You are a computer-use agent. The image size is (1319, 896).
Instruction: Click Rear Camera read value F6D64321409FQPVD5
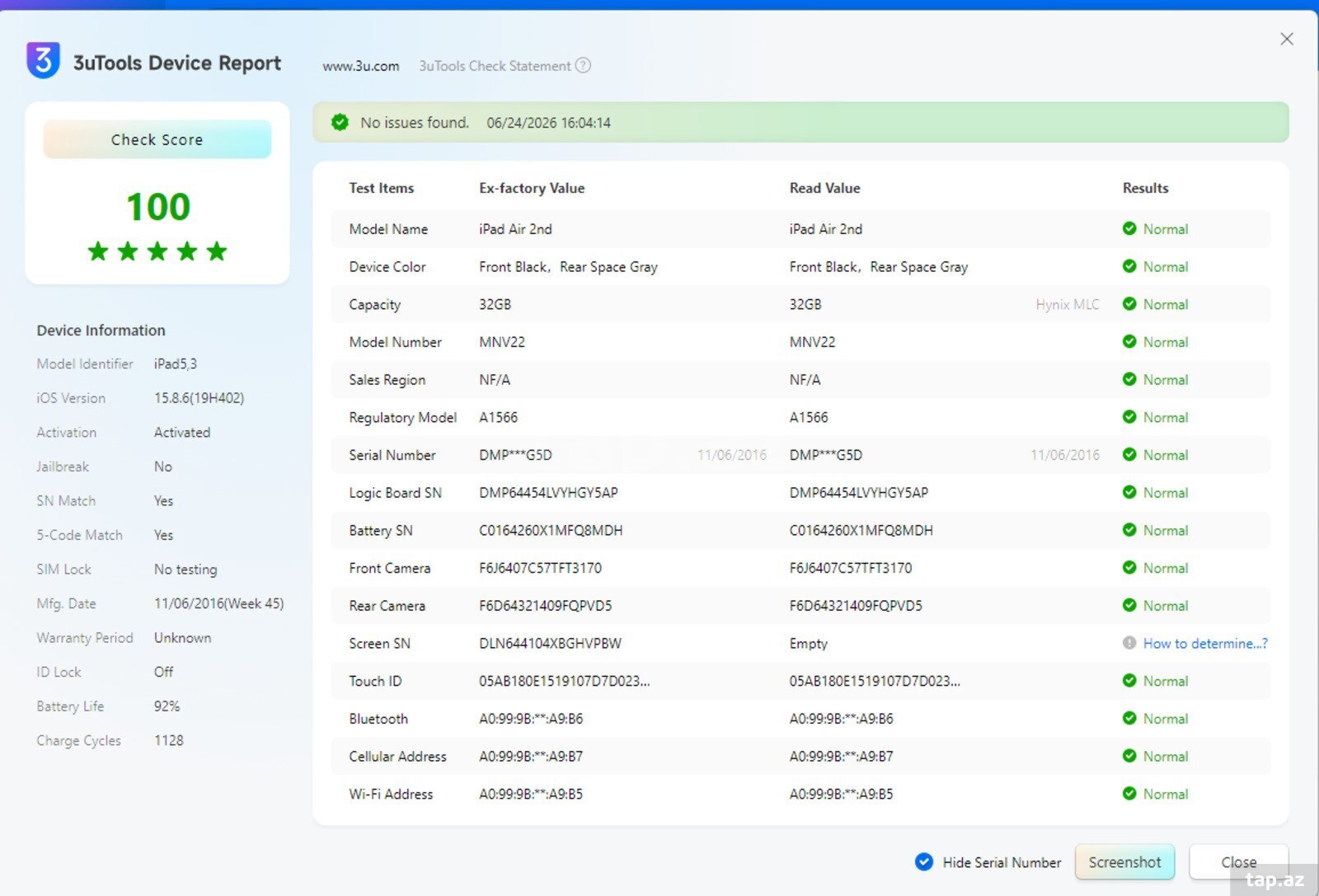856,606
